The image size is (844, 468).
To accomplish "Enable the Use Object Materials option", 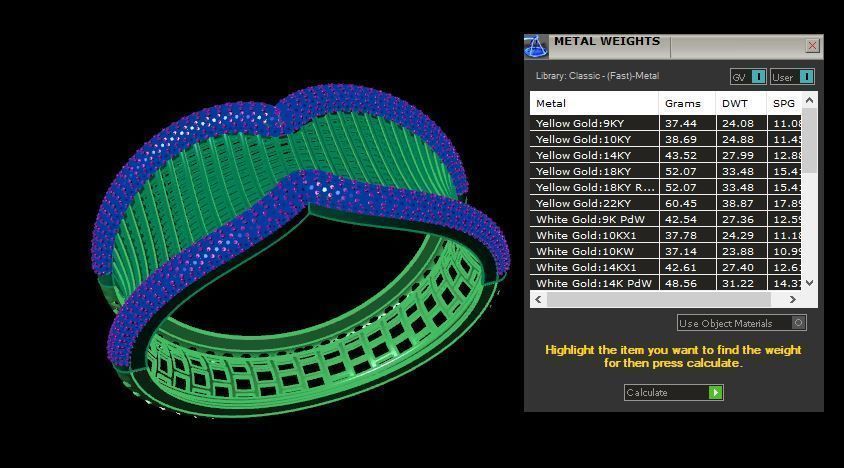I will click(x=742, y=323).
